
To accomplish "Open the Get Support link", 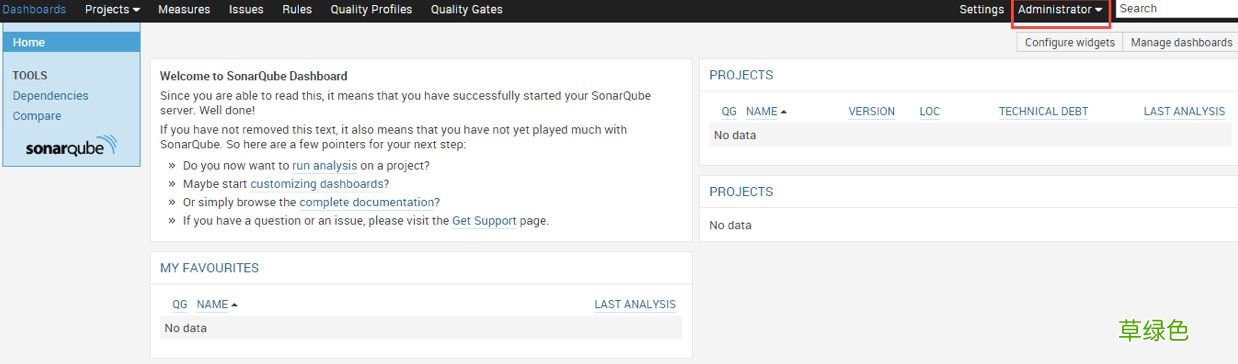I will tap(484, 221).
